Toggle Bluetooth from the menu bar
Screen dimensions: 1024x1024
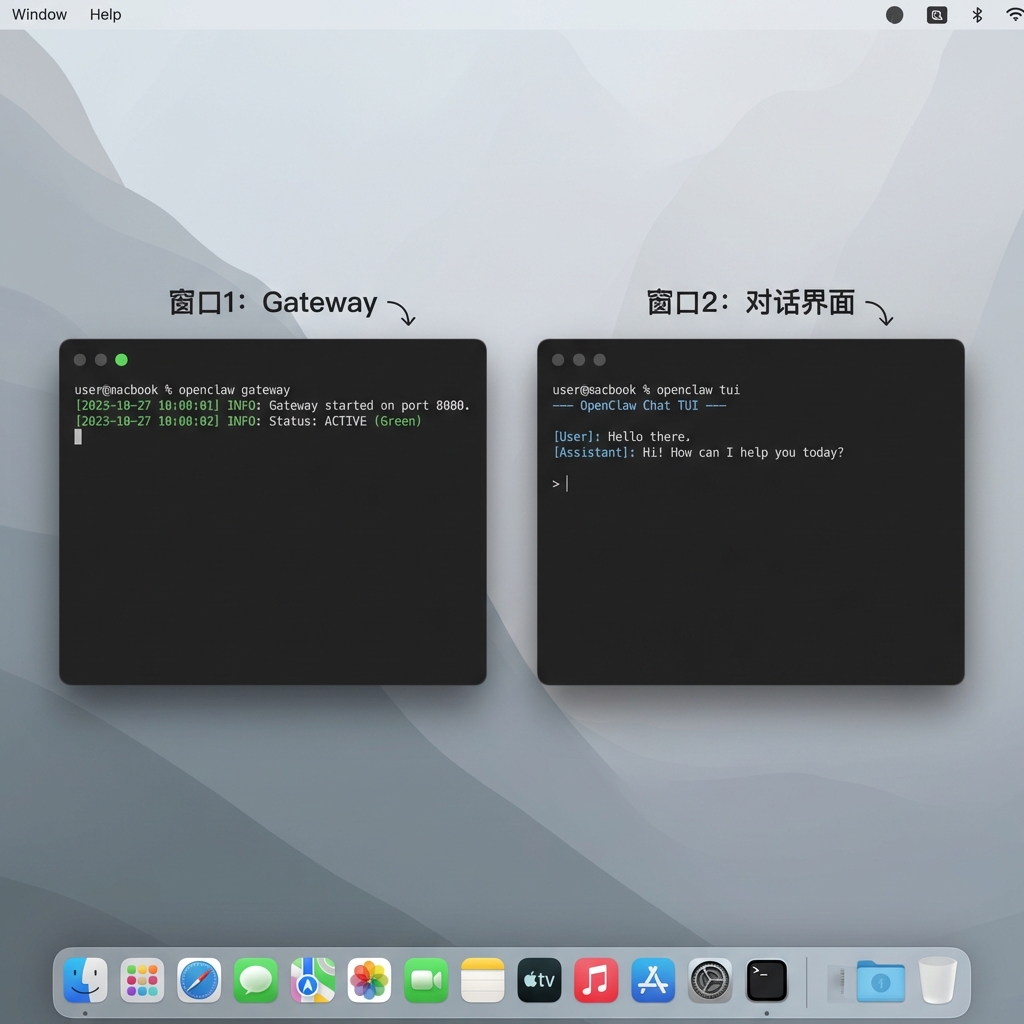976,14
